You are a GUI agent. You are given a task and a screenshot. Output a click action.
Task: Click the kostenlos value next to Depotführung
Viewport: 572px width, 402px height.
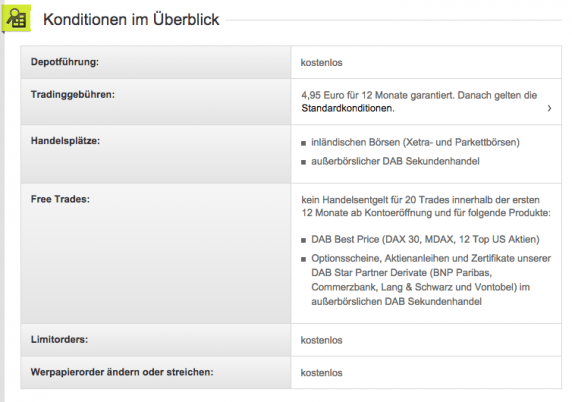tap(321, 63)
